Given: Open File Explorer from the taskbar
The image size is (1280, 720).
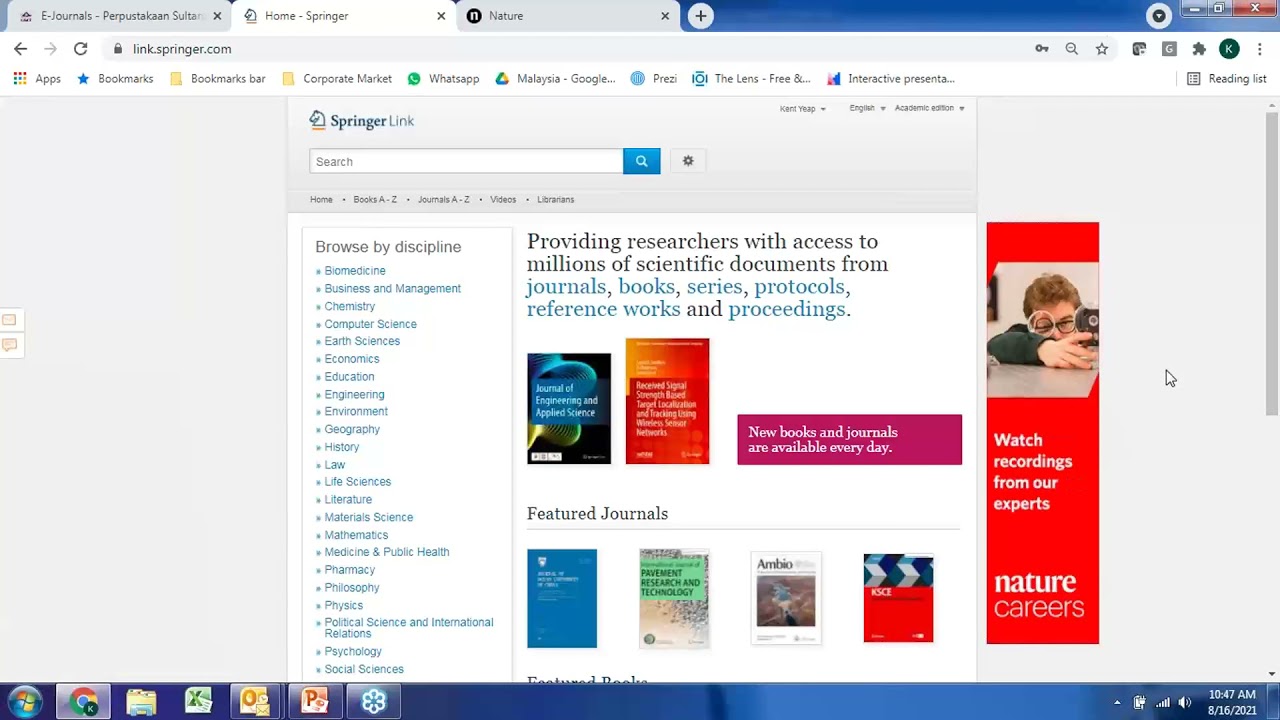Looking at the screenshot, I should click(141, 702).
